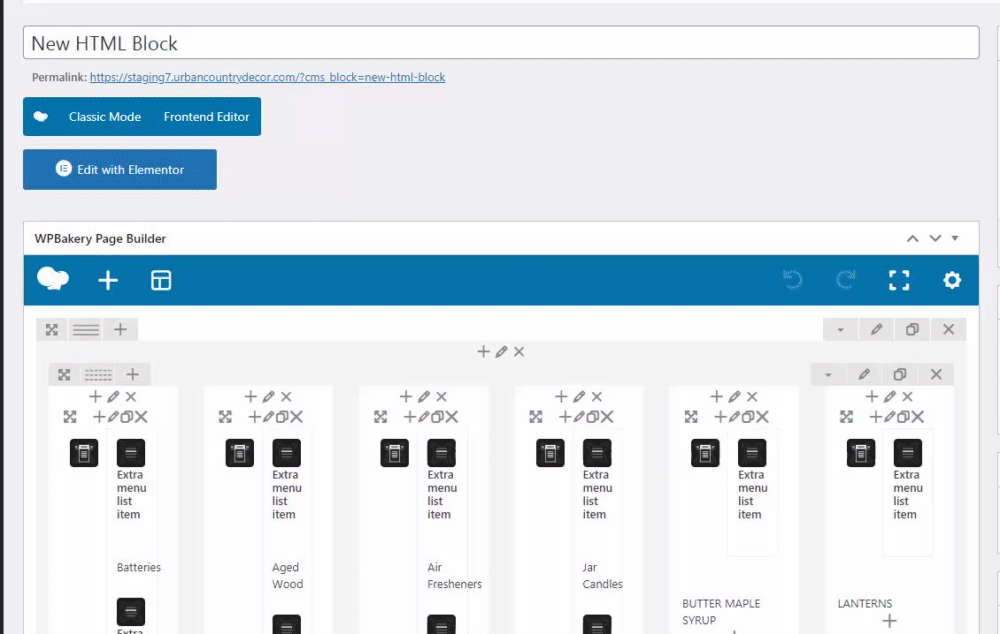The height and width of the screenshot is (634, 1000).
Task: Select the Batteries text
Action: coord(138,567)
